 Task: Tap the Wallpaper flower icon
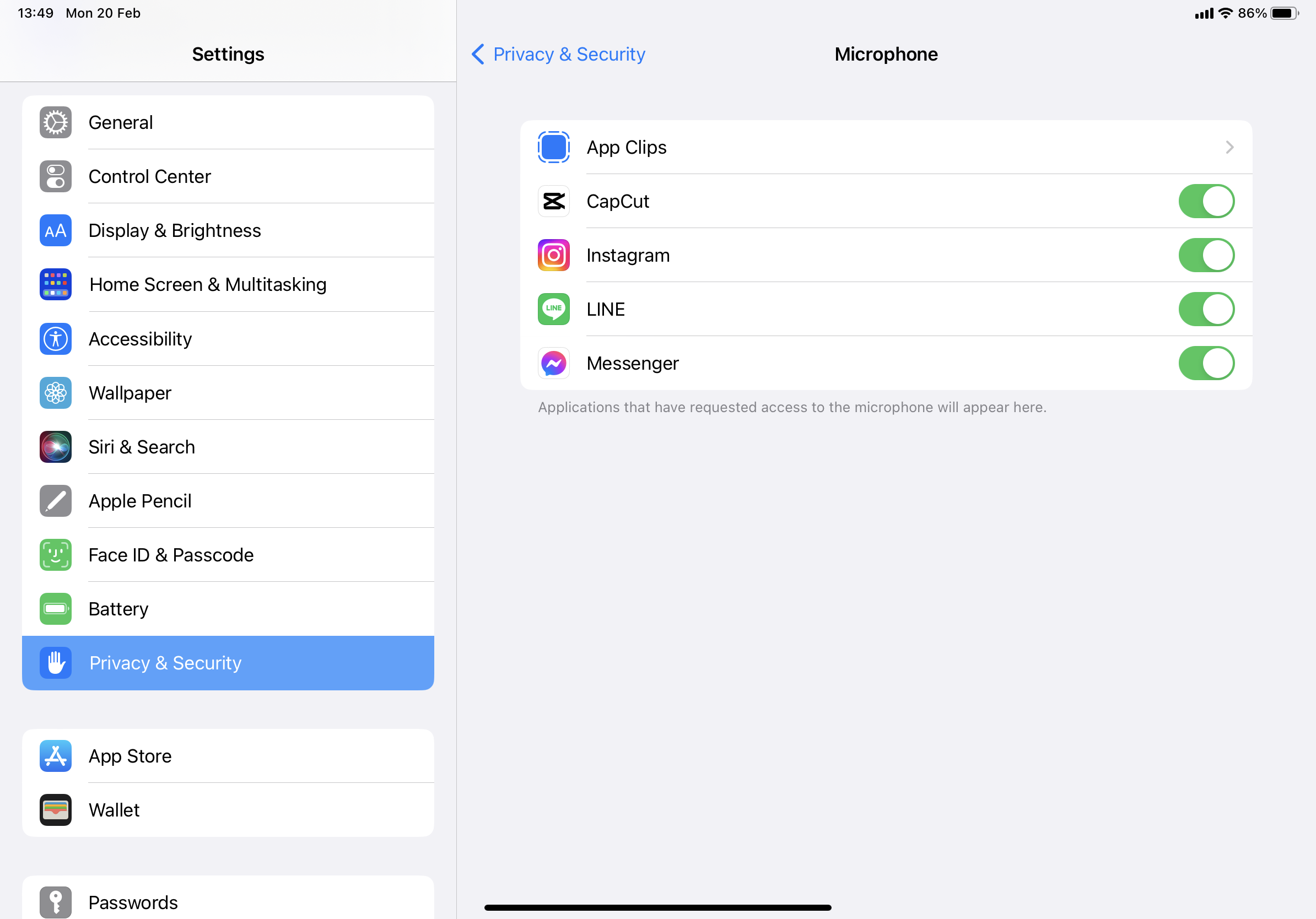tap(56, 393)
